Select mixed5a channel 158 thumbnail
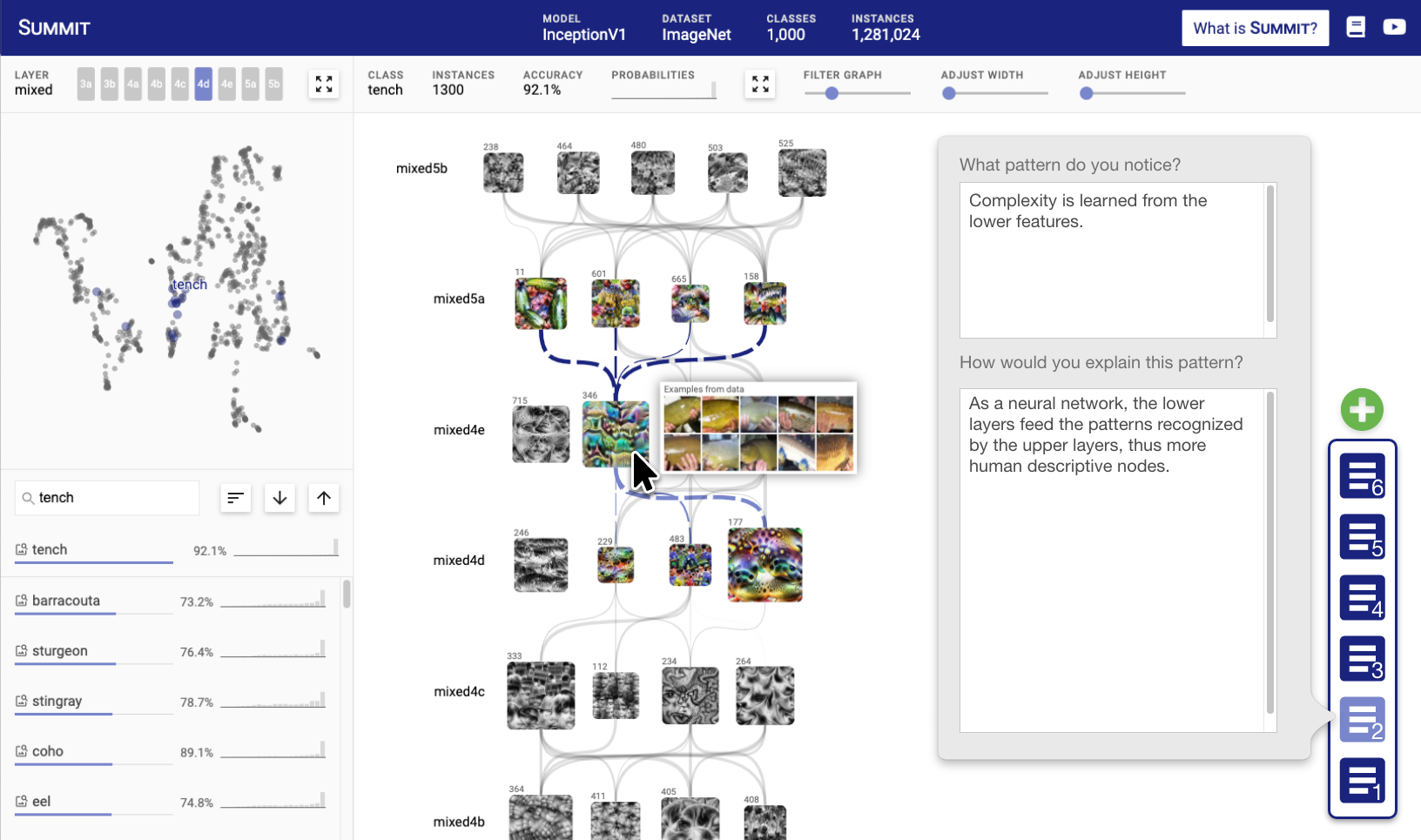Image resolution: width=1421 pixels, height=840 pixels. point(765,304)
